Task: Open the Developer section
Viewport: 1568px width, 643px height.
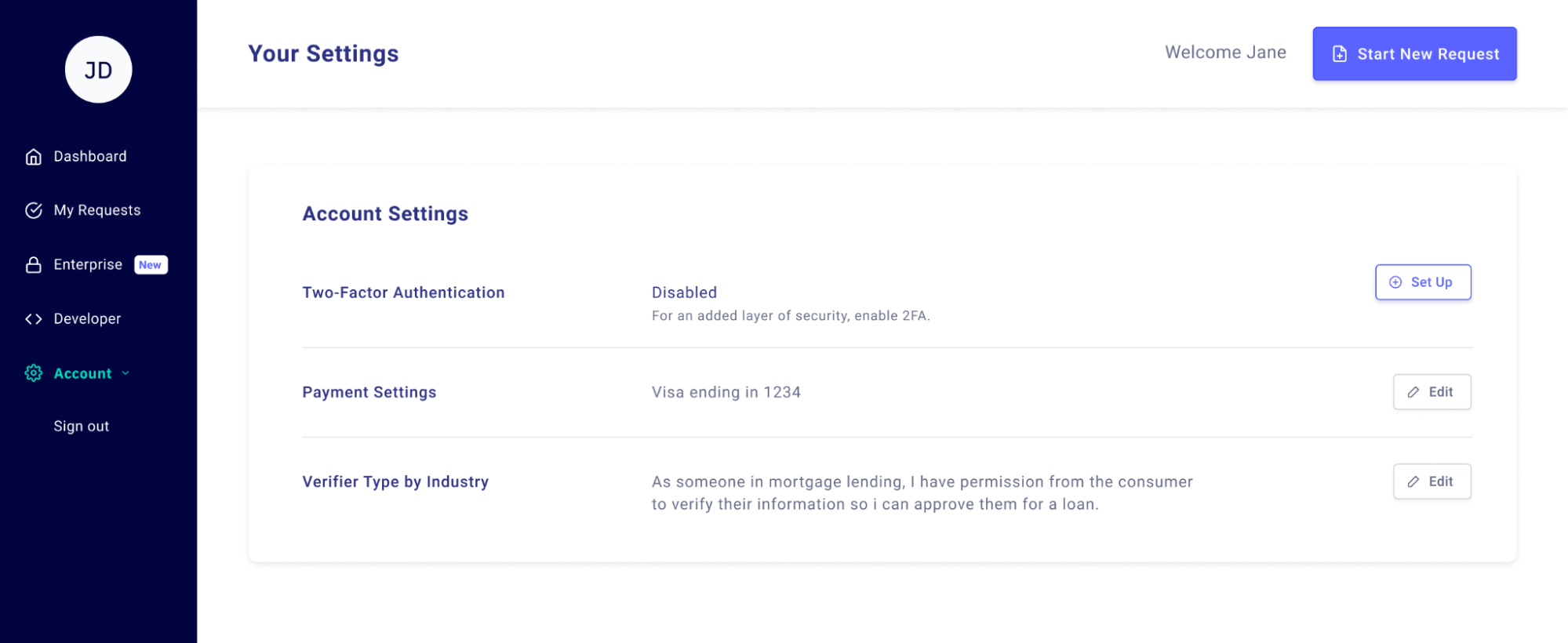Action: point(87,319)
